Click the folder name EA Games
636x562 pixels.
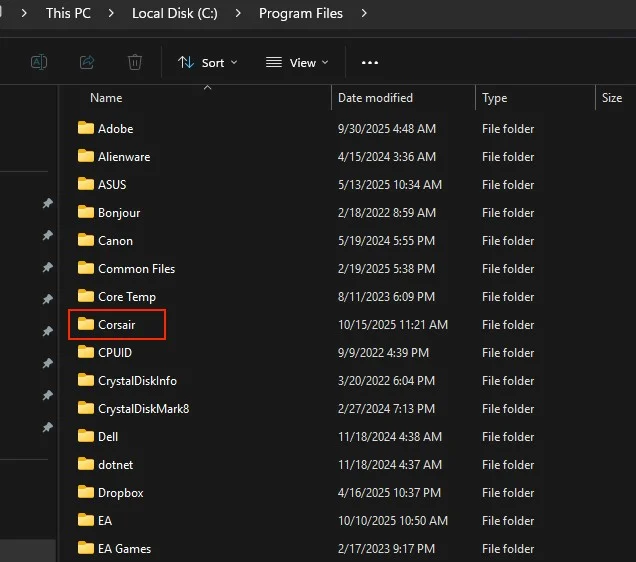coord(125,549)
